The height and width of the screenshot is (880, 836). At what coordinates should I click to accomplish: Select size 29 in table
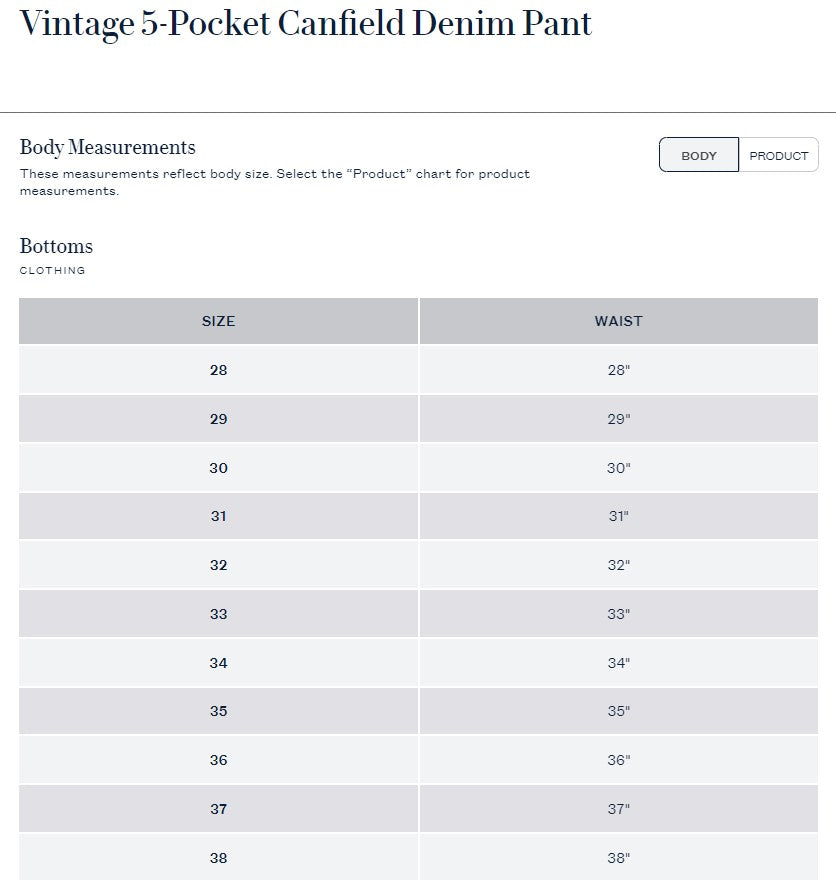(218, 419)
